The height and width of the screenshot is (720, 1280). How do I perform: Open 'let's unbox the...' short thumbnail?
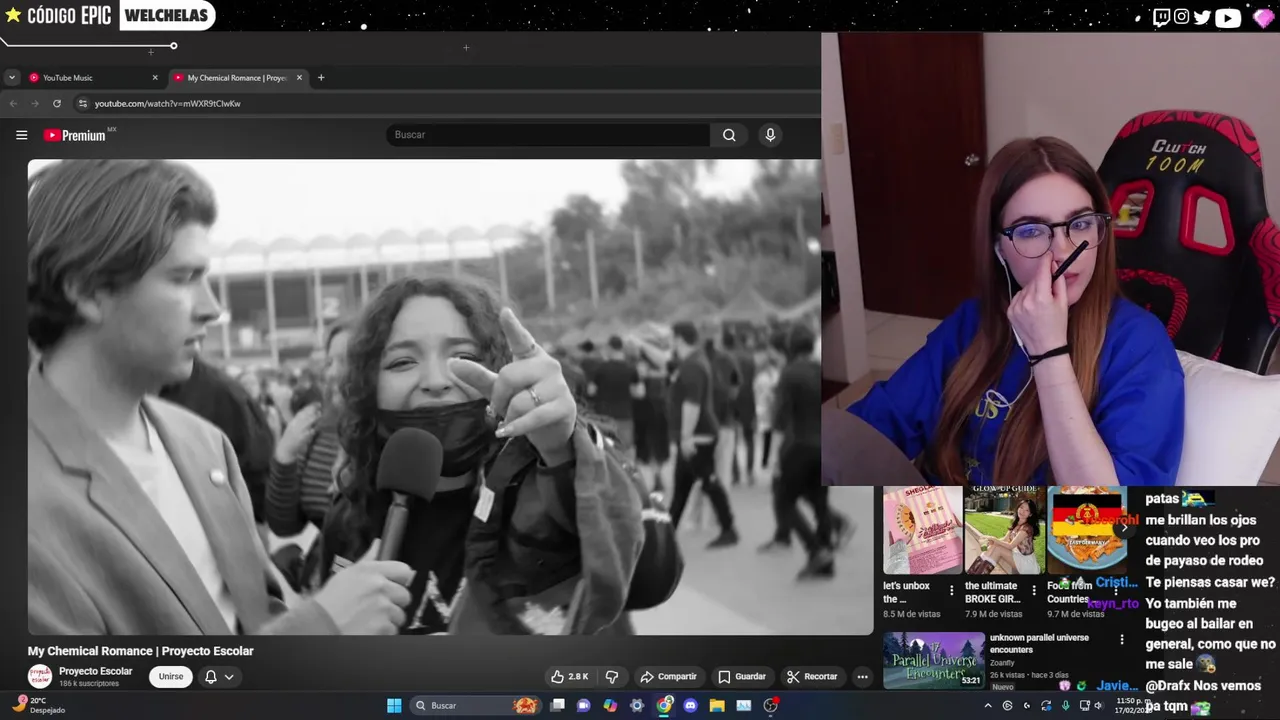[x=922, y=530]
